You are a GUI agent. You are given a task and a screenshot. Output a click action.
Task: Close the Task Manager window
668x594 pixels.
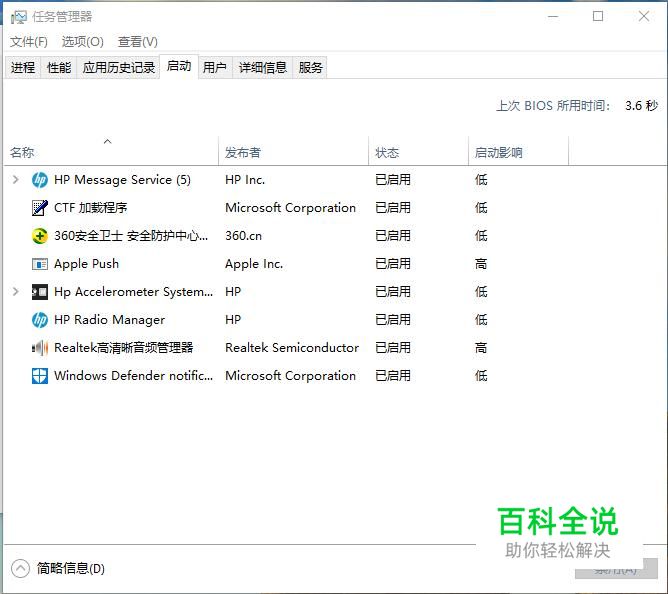click(x=644, y=17)
